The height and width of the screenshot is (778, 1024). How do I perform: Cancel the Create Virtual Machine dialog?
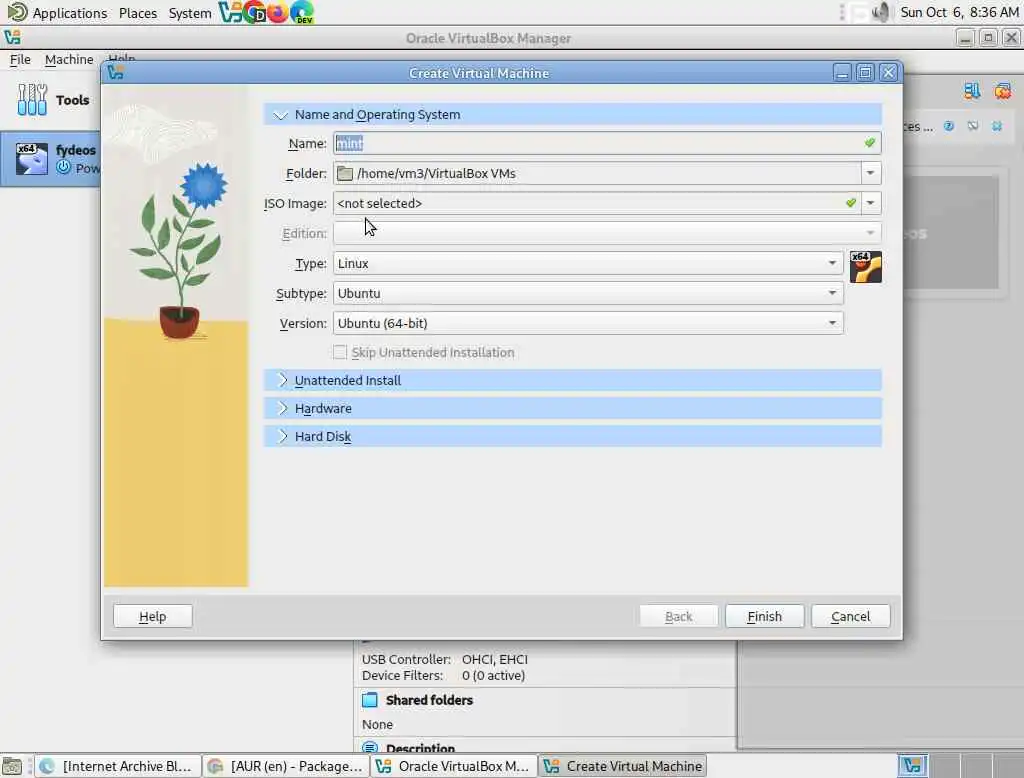coord(850,616)
